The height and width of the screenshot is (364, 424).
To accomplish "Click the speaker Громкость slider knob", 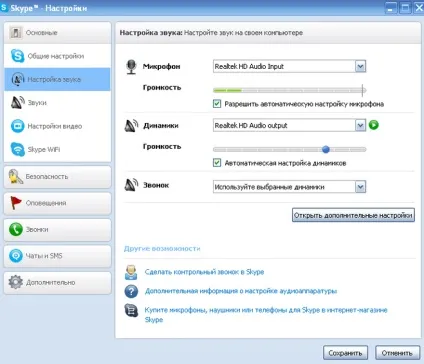I will (x=326, y=149).
